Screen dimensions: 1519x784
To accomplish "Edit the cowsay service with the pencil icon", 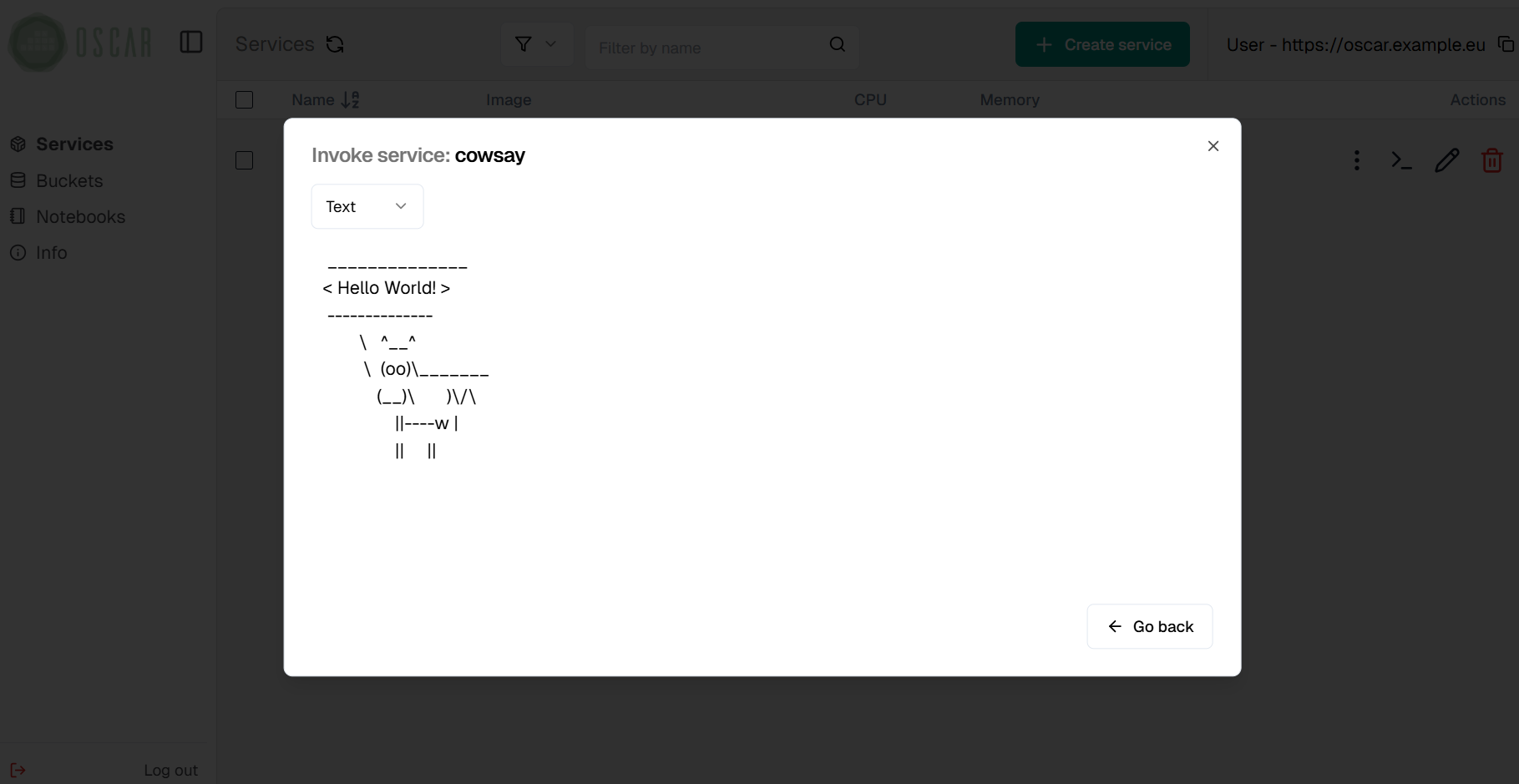I will click(x=1447, y=159).
